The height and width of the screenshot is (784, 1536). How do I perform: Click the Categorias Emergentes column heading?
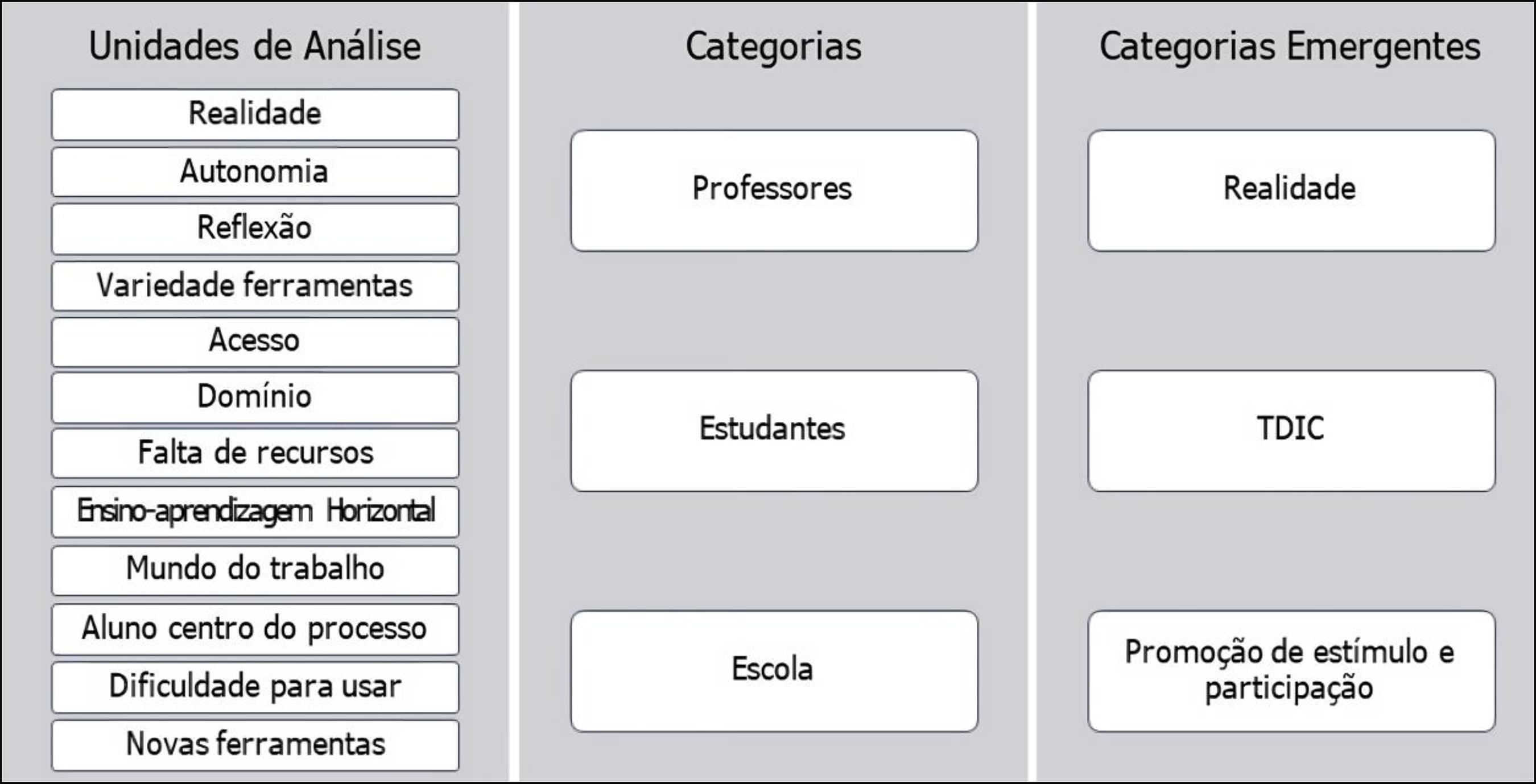click(x=1290, y=47)
